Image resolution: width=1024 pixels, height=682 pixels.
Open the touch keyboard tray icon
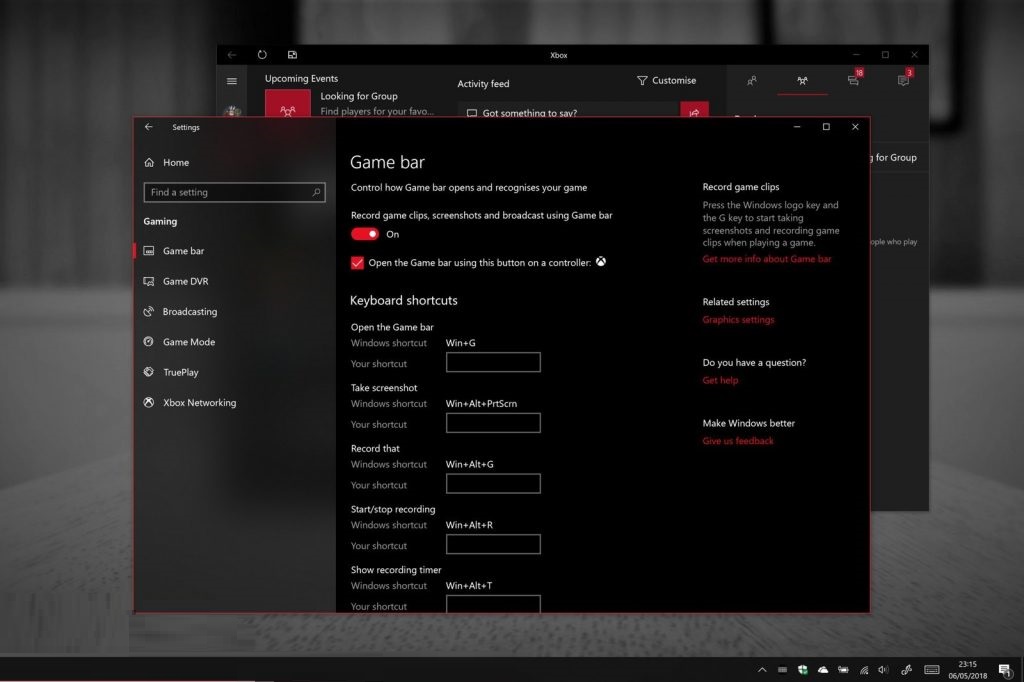[932, 670]
